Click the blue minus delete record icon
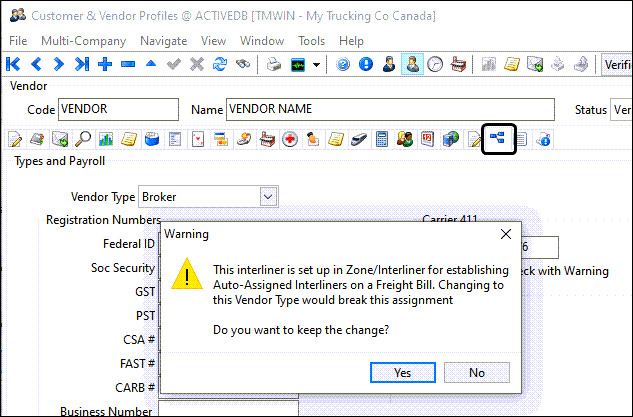This screenshot has width=633, height=417. click(x=128, y=64)
